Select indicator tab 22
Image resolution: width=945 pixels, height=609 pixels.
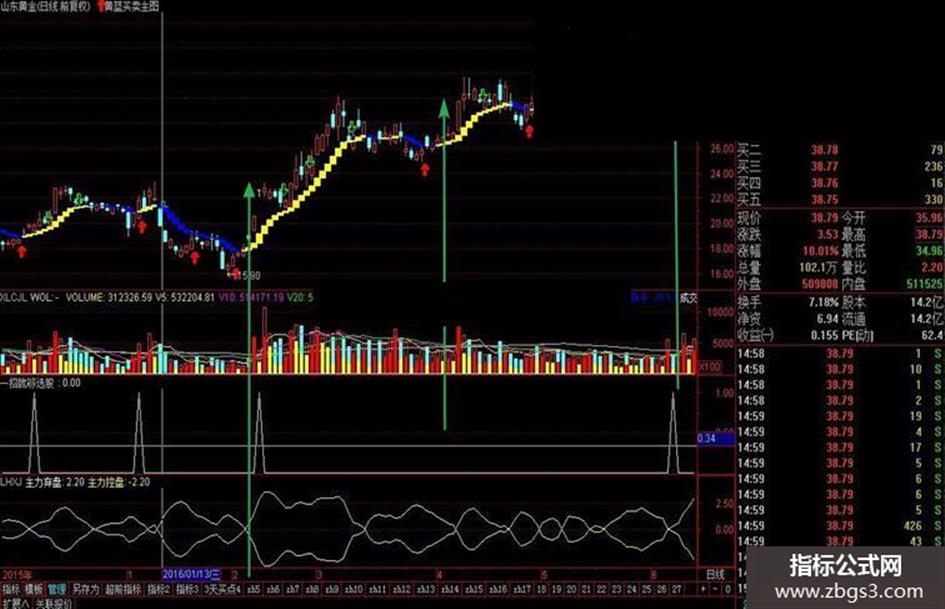[601, 589]
